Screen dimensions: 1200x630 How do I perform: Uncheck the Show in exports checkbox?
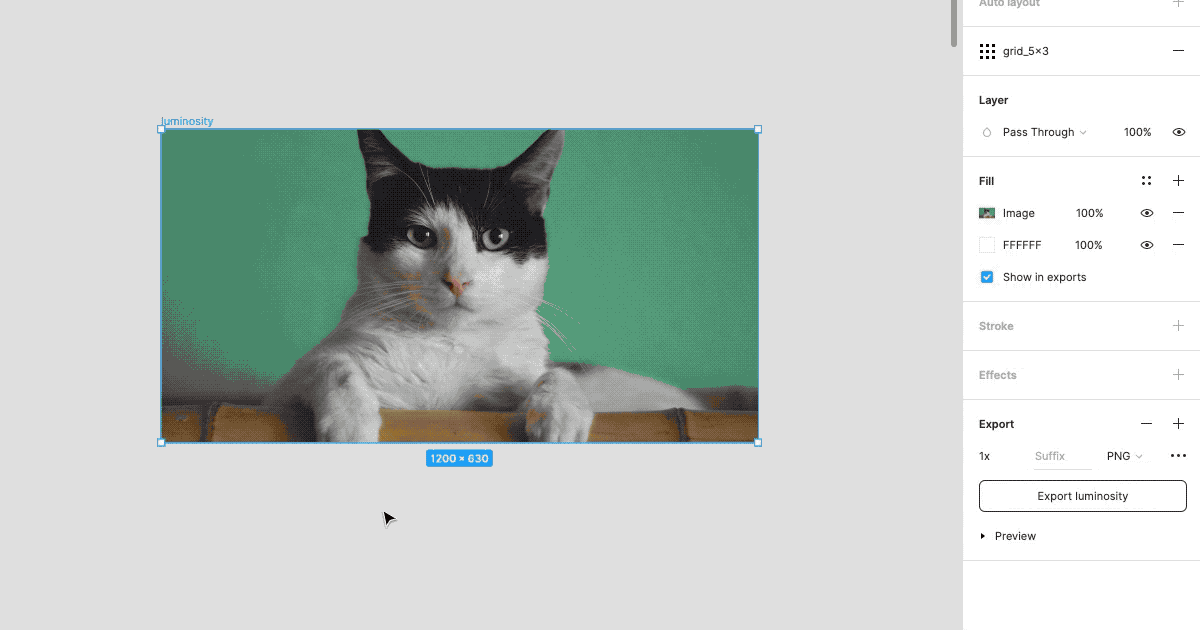coord(987,277)
